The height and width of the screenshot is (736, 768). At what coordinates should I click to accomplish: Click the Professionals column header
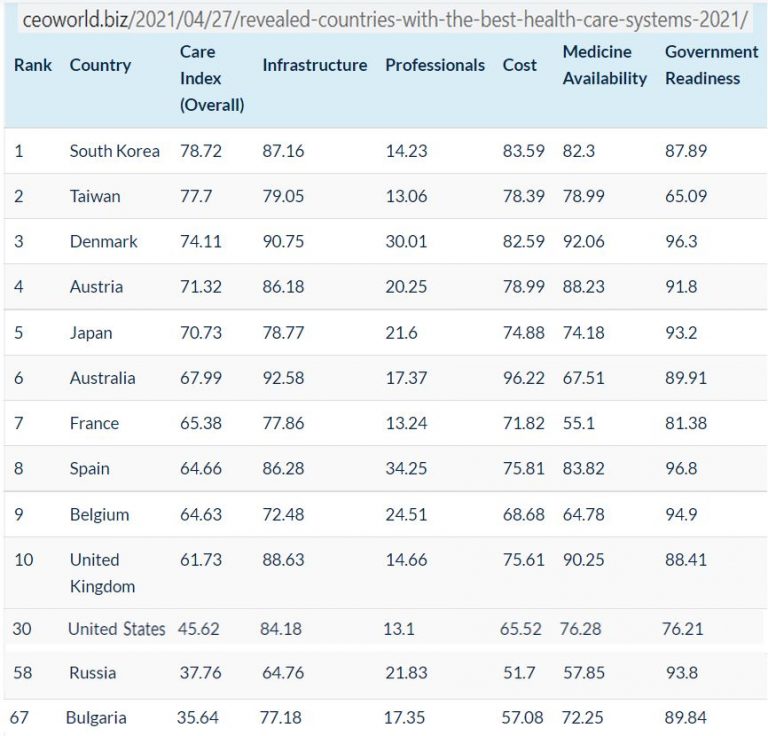[x=434, y=65]
